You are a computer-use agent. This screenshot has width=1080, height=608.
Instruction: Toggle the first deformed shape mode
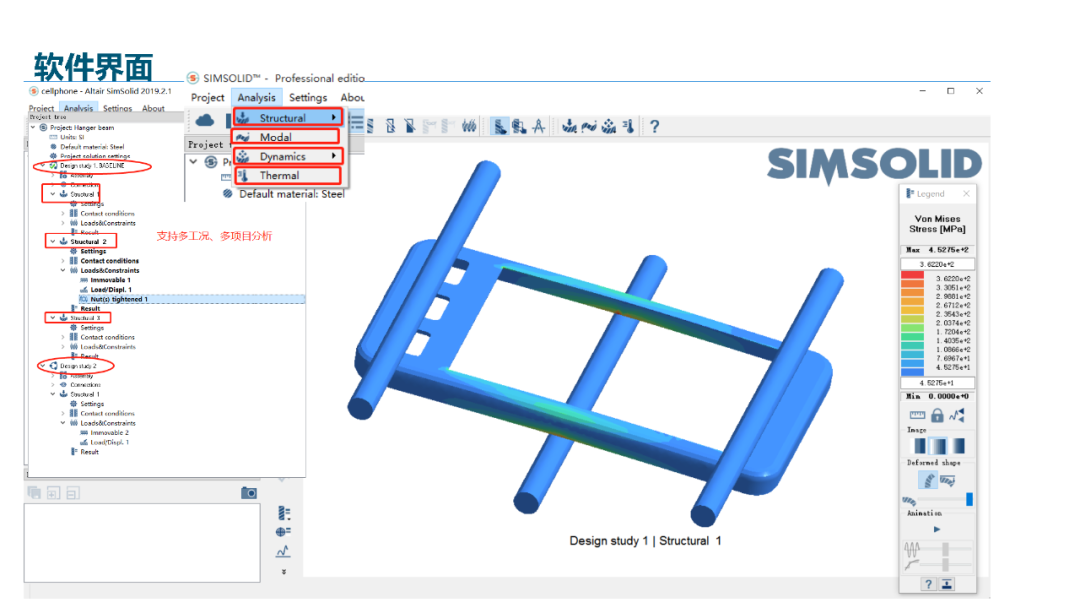click(928, 481)
